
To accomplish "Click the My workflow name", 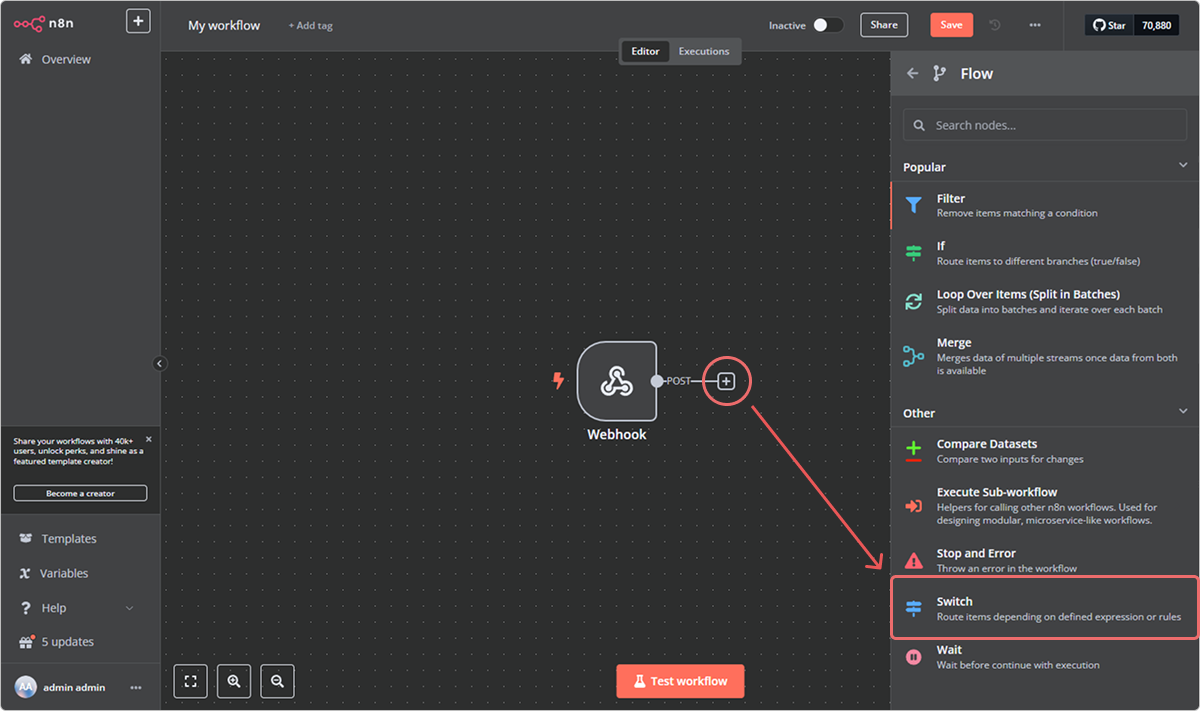I will (224, 26).
